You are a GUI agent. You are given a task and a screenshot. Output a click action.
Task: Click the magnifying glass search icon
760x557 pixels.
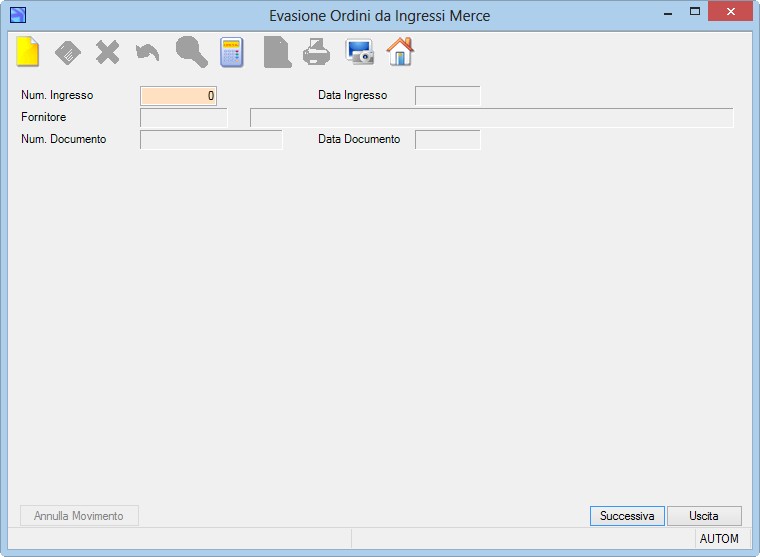click(191, 52)
